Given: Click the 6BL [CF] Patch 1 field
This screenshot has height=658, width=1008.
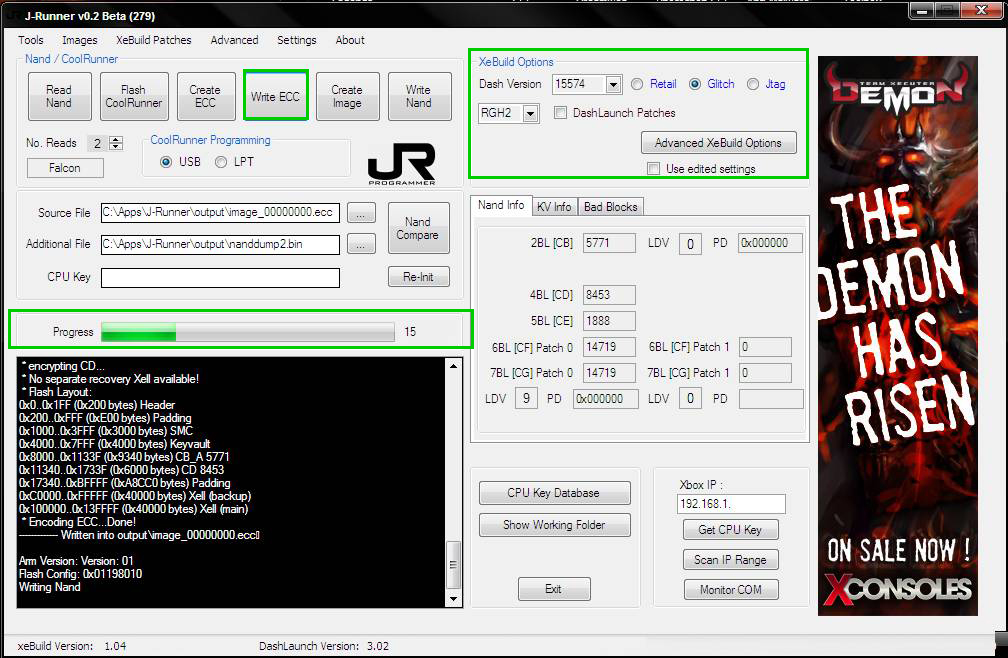Looking at the screenshot, I should tap(765, 347).
